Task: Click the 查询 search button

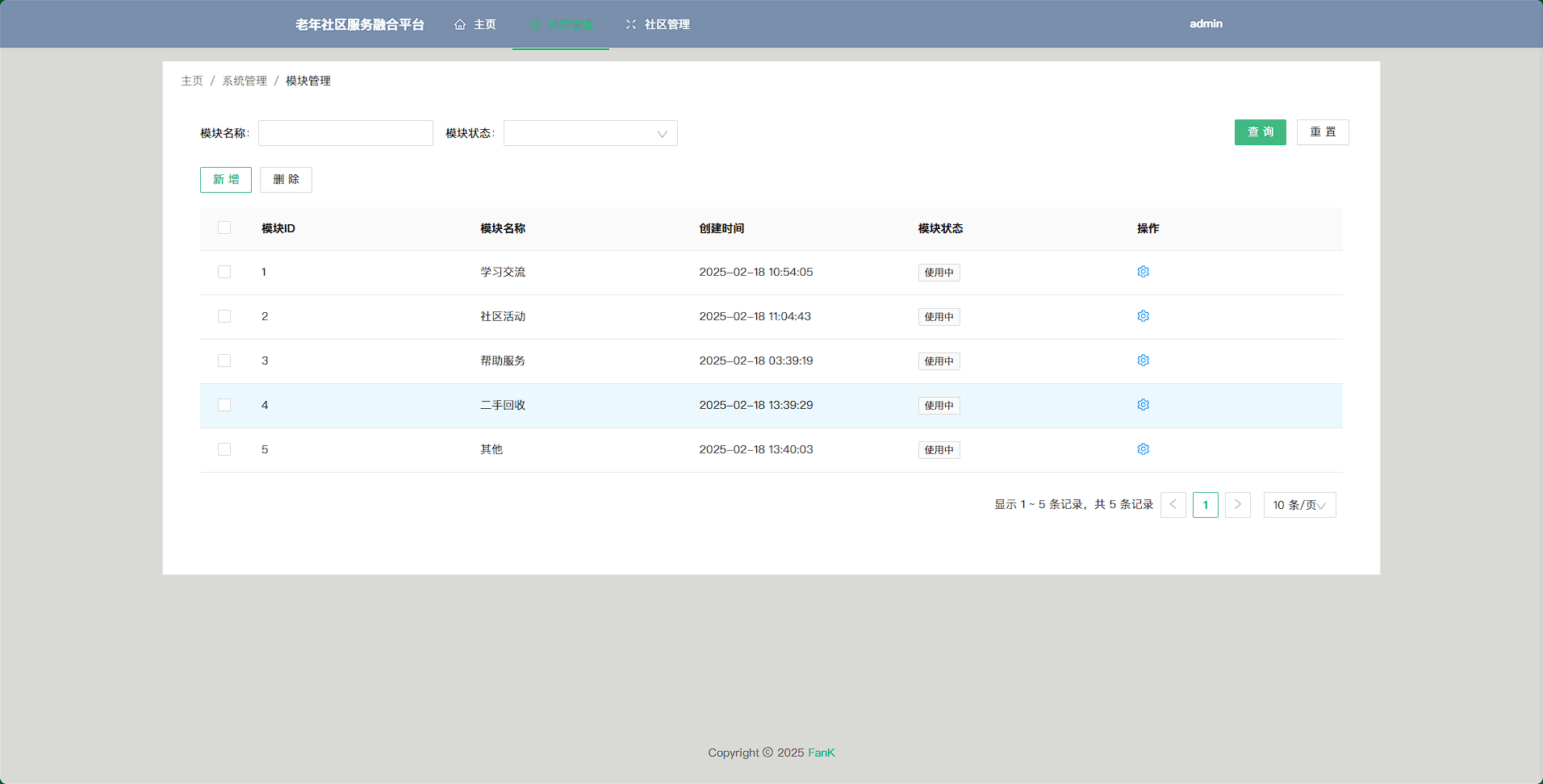Action: tap(1261, 132)
